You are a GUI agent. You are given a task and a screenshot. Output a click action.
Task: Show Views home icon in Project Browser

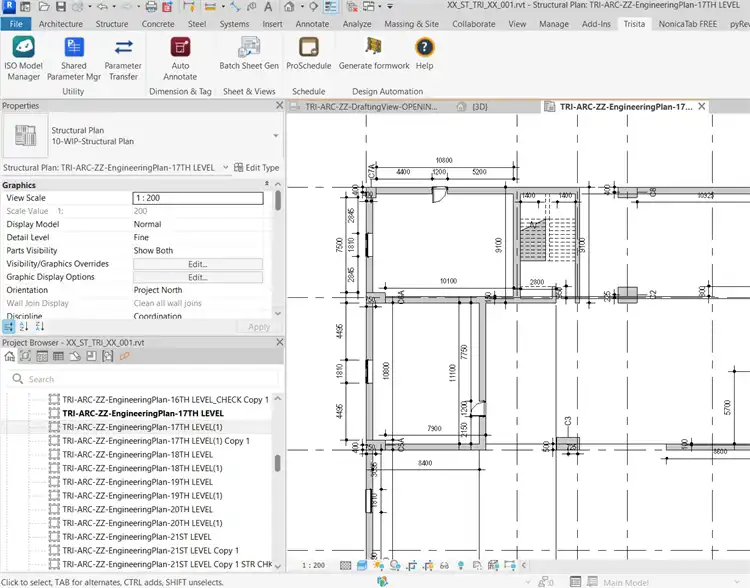[x=10, y=356]
